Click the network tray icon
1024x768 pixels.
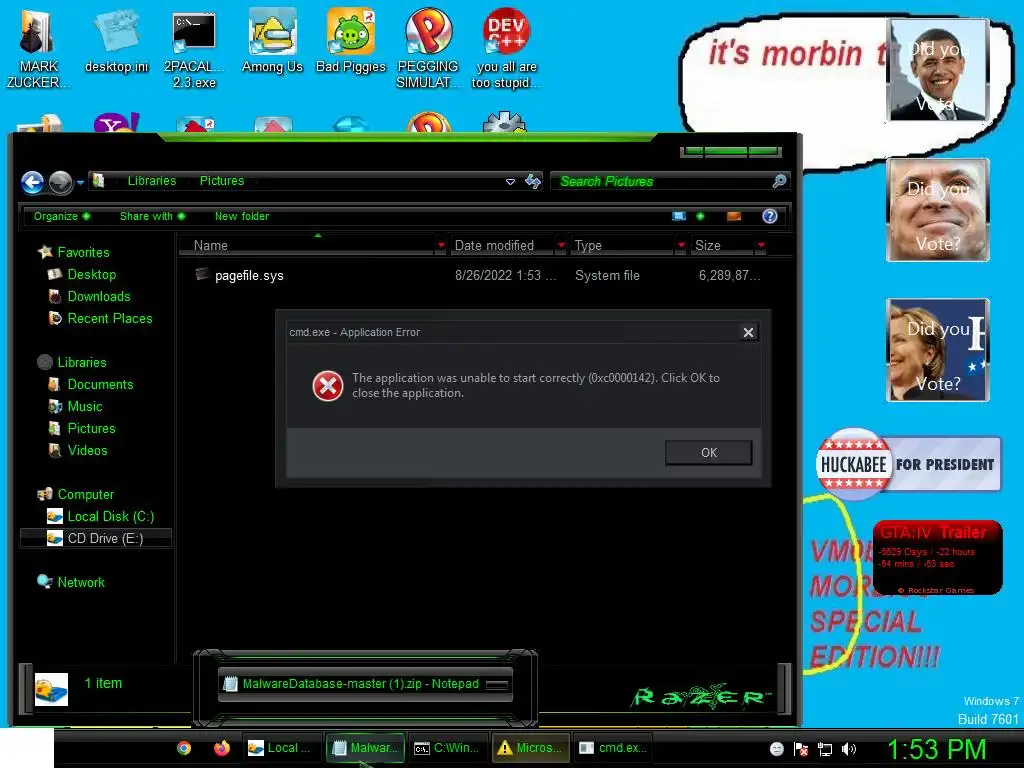(x=825, y=749)
